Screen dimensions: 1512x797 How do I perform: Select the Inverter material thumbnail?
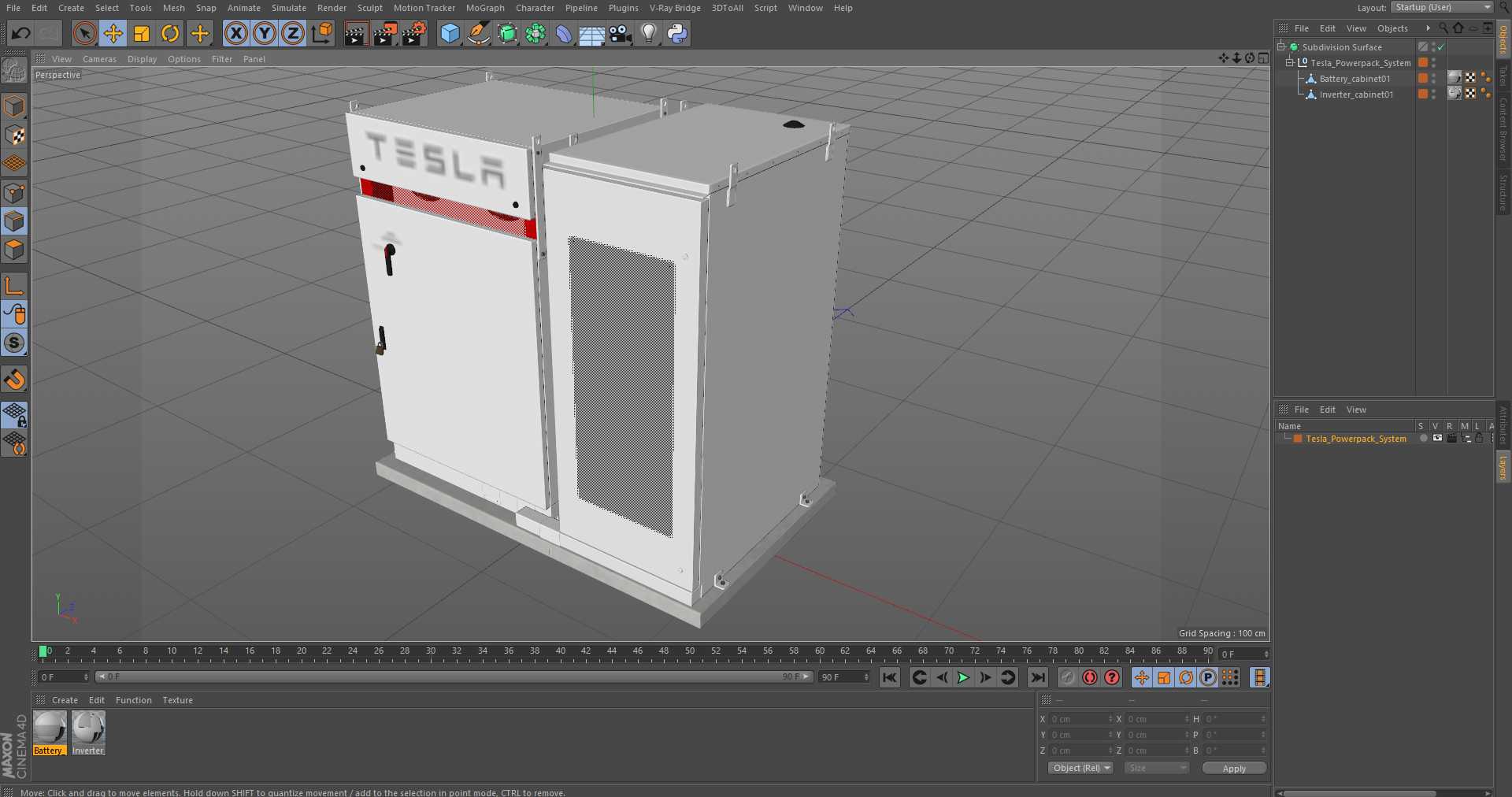(x=88, y=732)
